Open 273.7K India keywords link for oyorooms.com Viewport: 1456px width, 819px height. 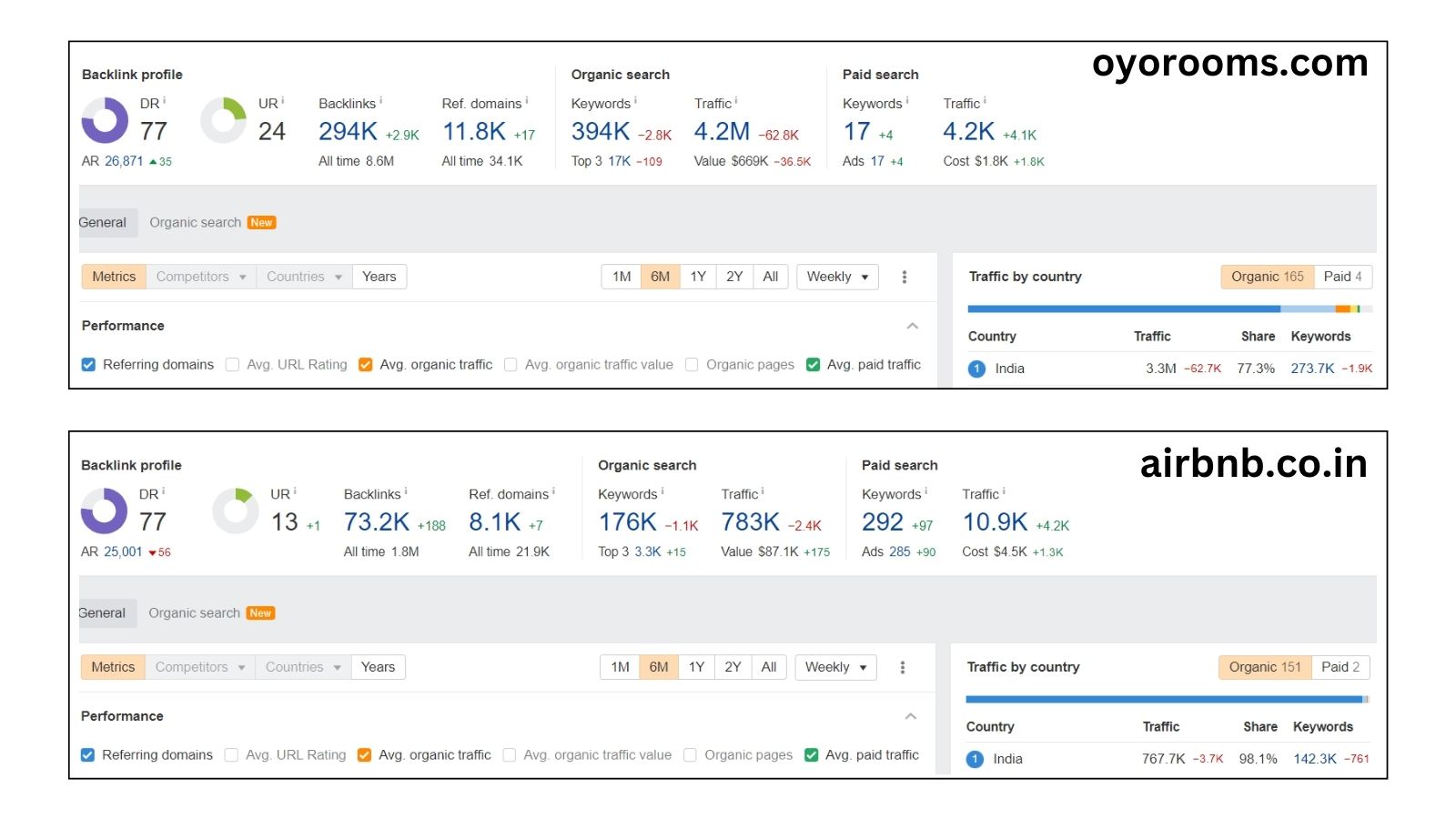[x=1312, y=369]
